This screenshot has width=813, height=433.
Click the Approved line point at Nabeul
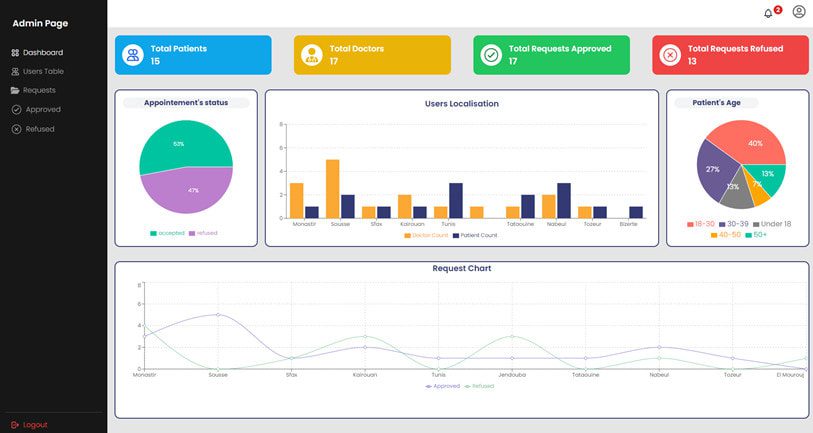[x=659, y=347]
